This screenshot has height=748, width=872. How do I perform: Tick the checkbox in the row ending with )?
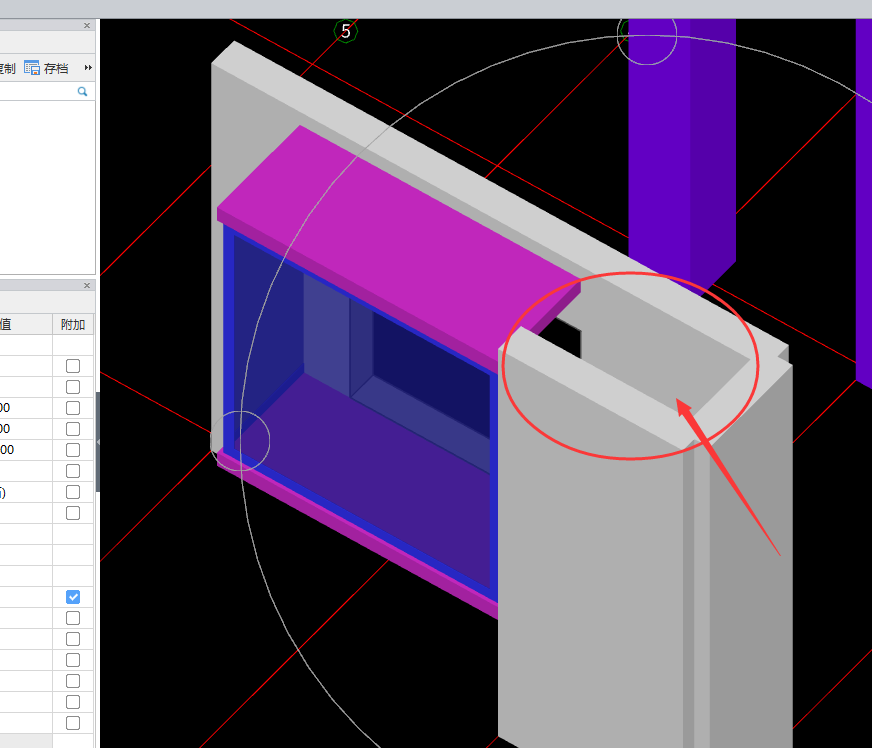pos(73,492)
